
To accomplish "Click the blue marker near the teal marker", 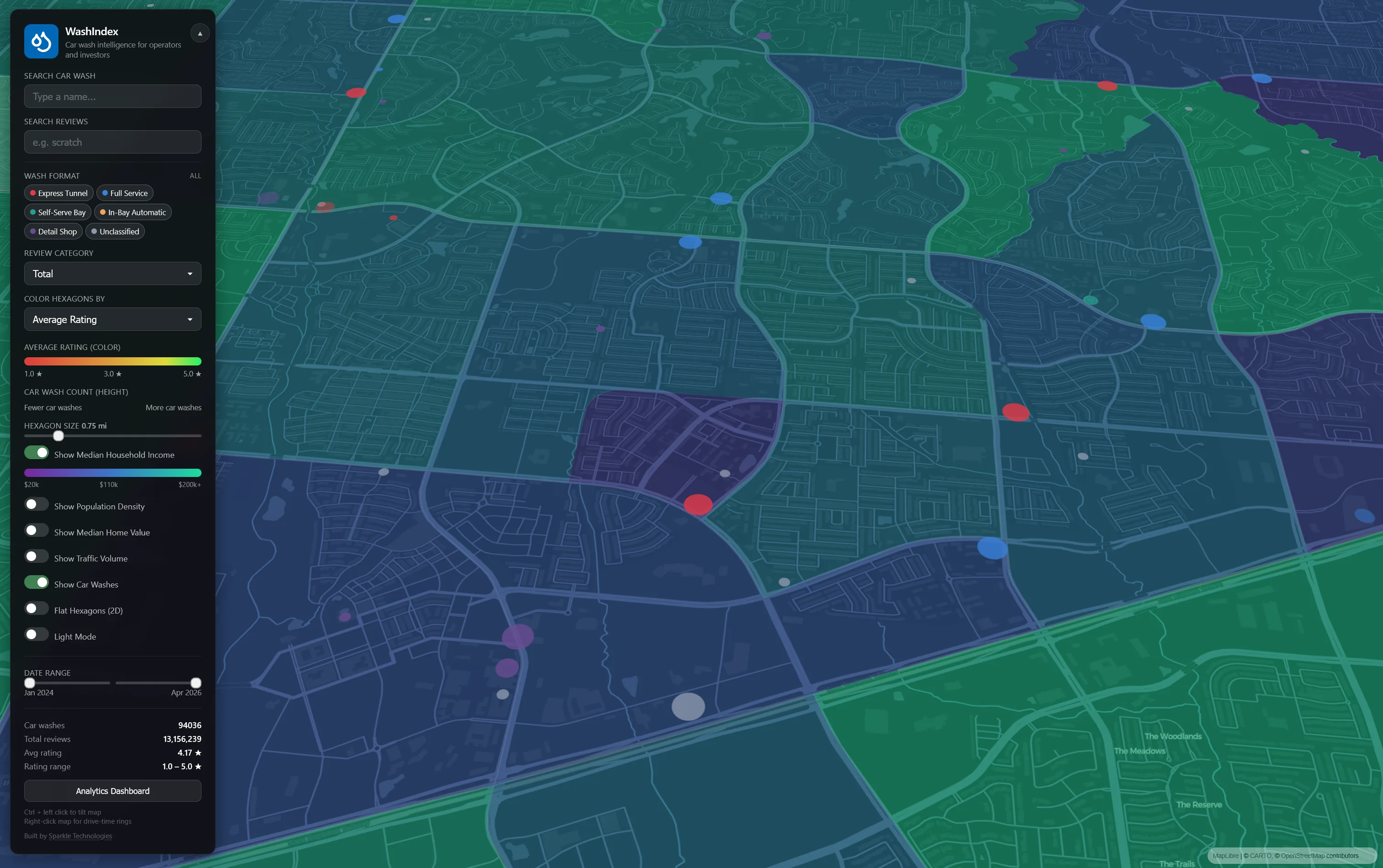I will pyautogui.click(x=1153, y=322).
